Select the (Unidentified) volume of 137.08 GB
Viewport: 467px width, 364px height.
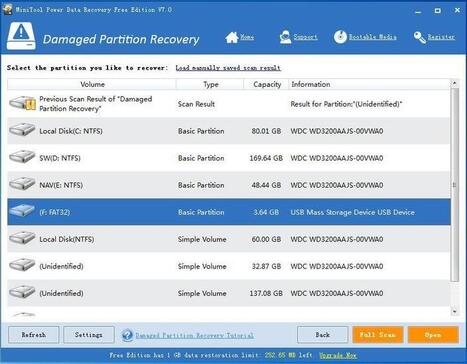point(61,293)
